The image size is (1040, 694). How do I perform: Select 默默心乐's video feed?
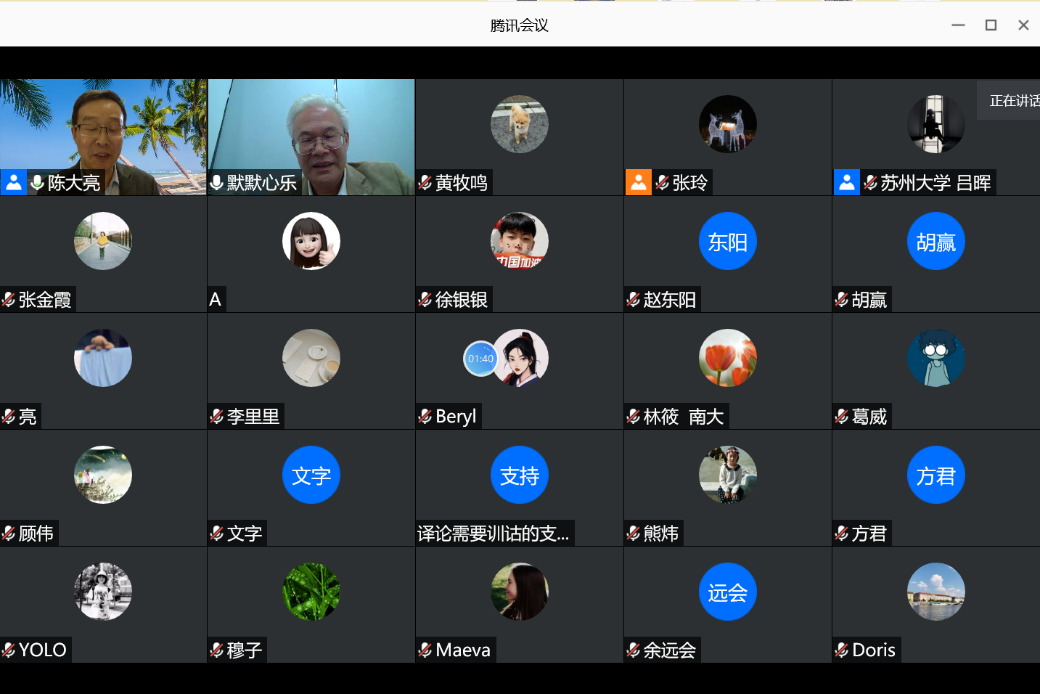tap(311, 130)
